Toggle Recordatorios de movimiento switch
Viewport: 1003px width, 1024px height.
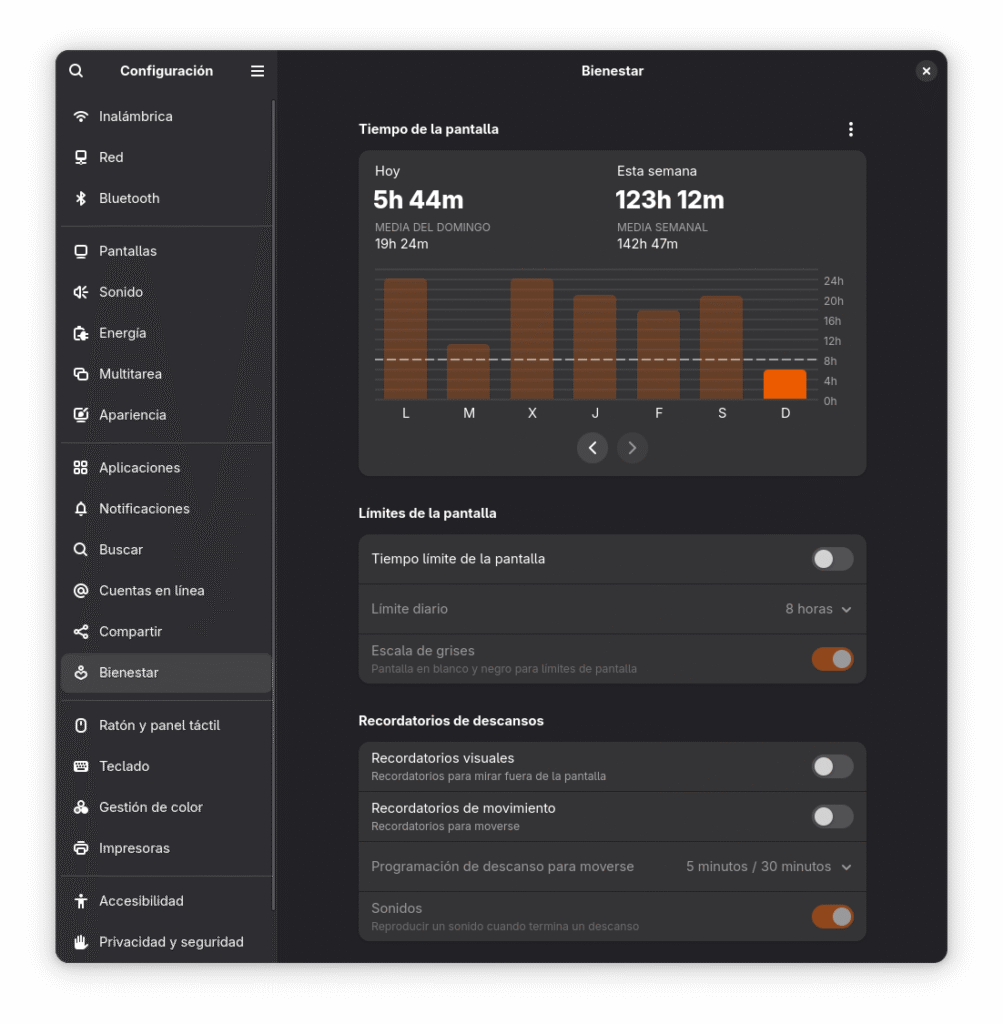832,817
